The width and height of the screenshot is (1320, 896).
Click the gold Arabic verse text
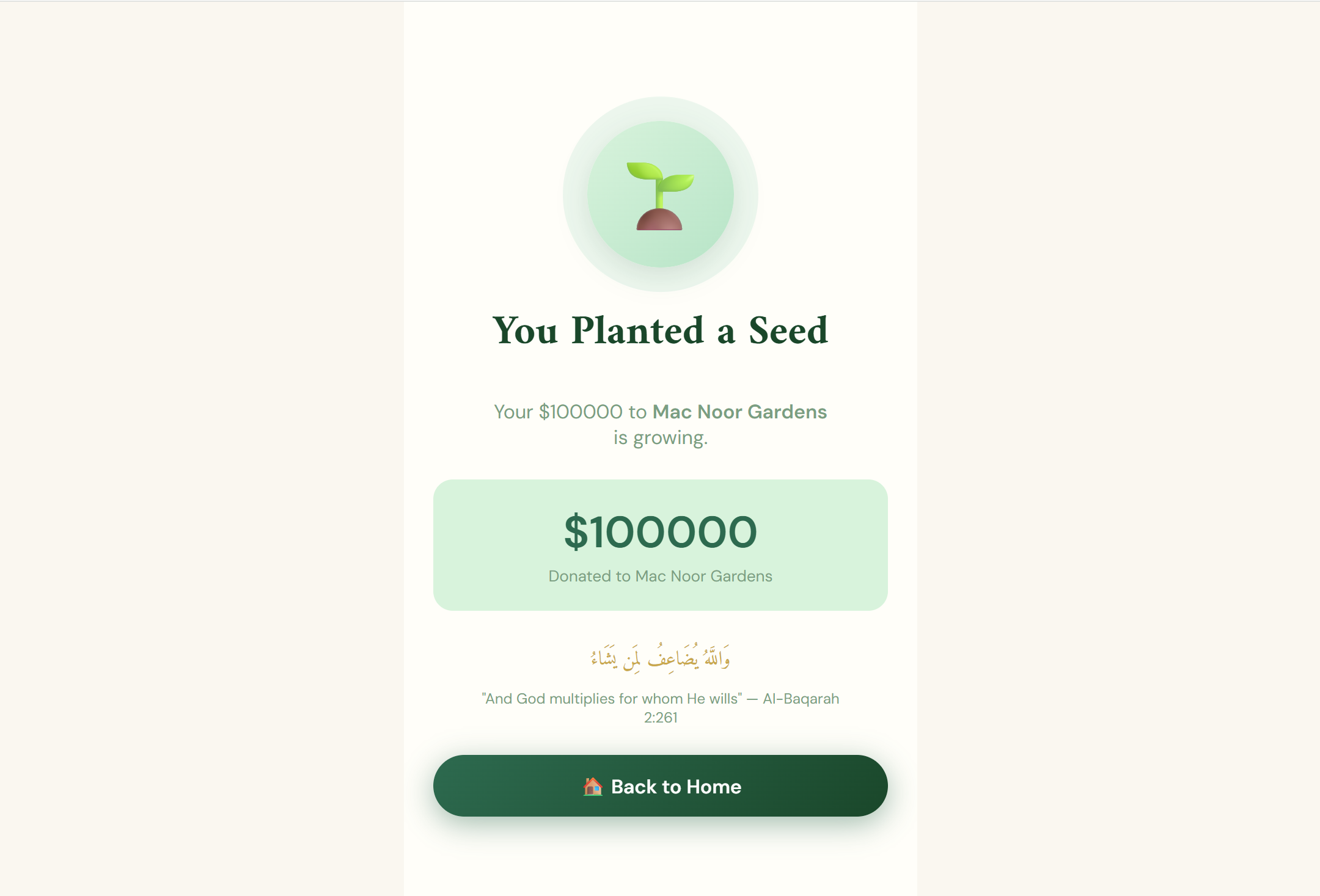[x=660, y=658]
